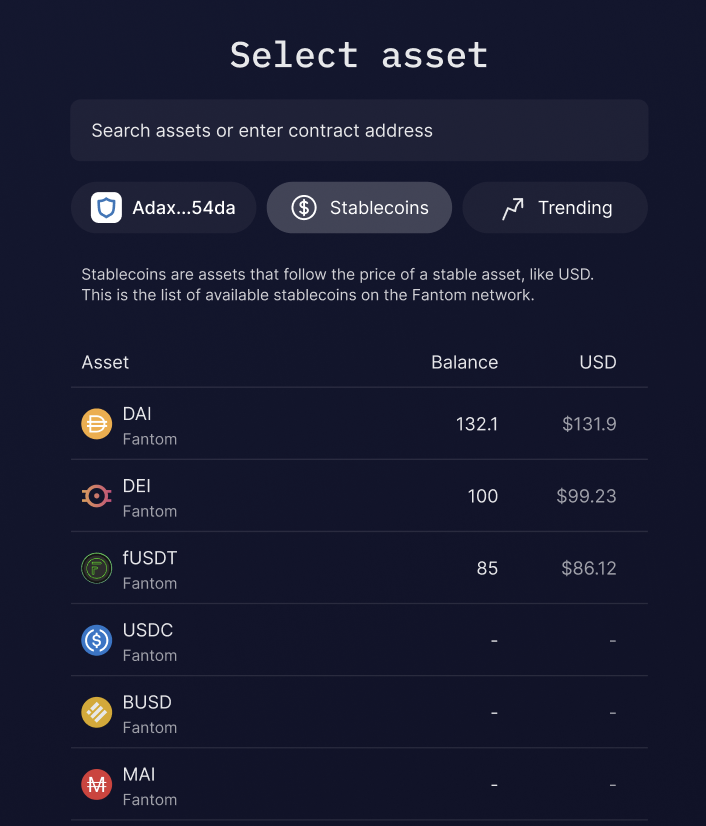
Task: Click the Asset column header
Action: [105, 362]
